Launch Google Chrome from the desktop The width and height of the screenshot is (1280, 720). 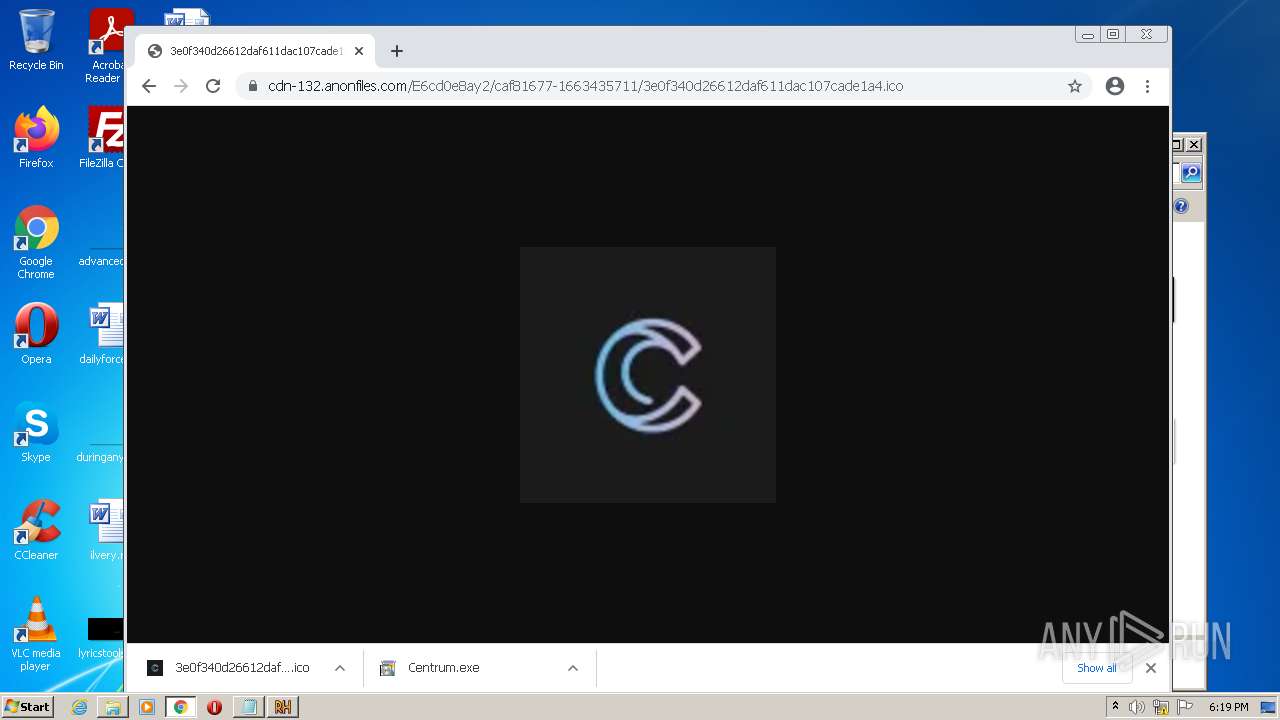click(x=36, y=243)
